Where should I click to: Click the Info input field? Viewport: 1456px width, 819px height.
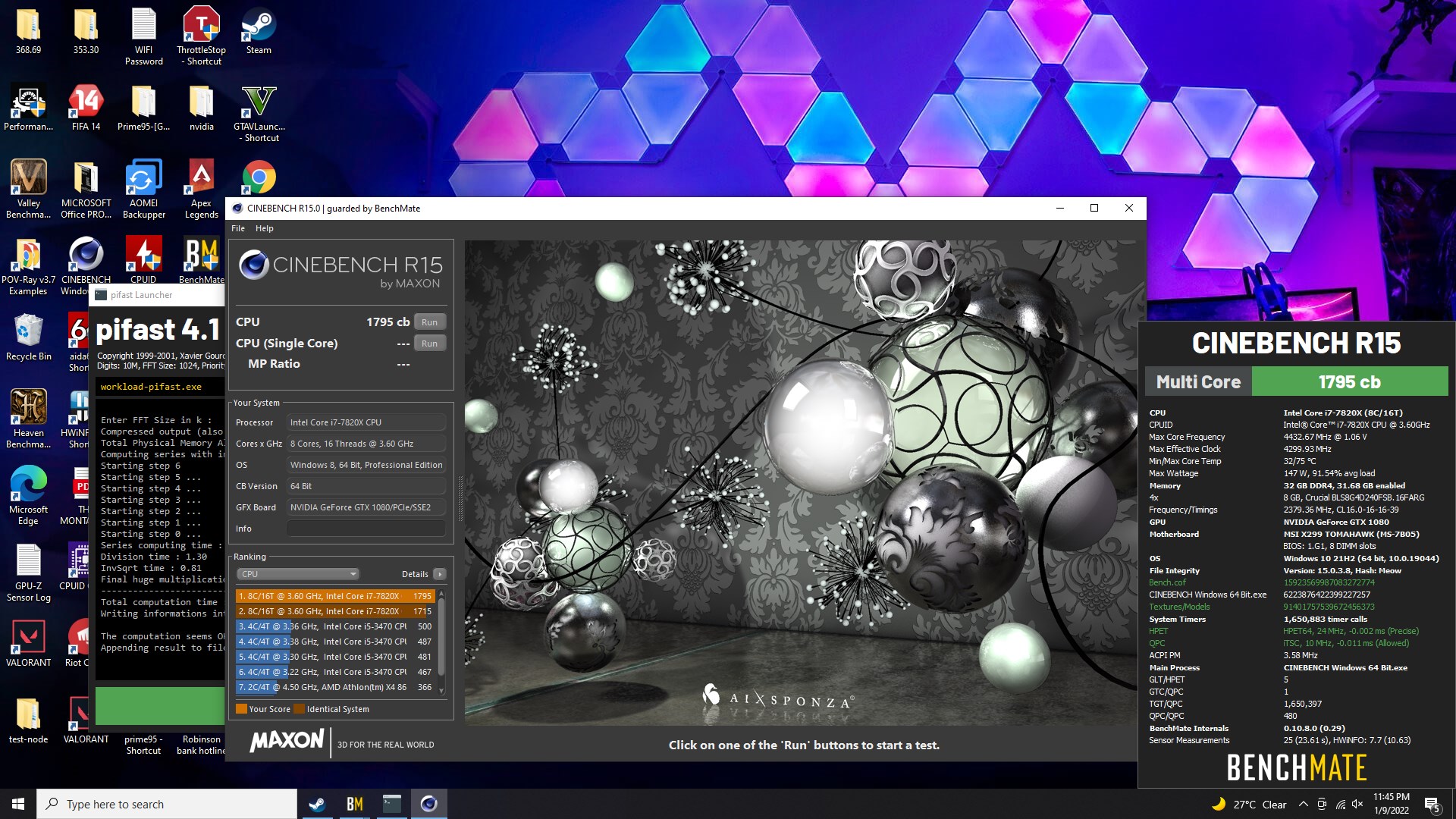[366, 529]
